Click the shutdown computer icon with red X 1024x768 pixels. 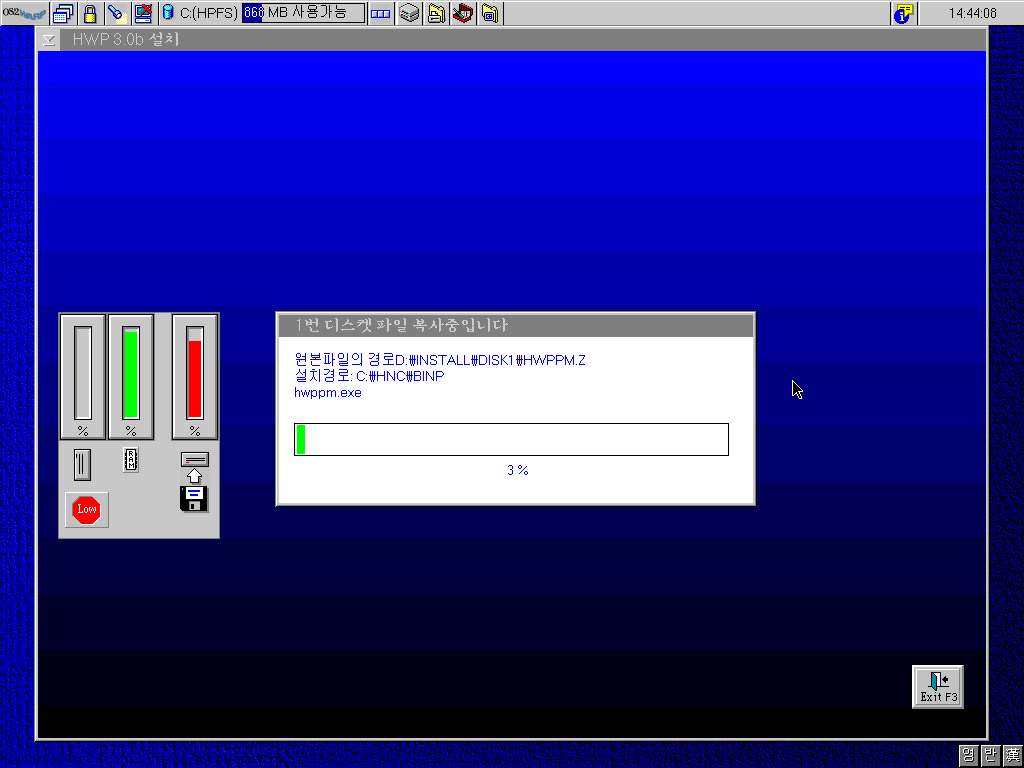click(143, 13)
